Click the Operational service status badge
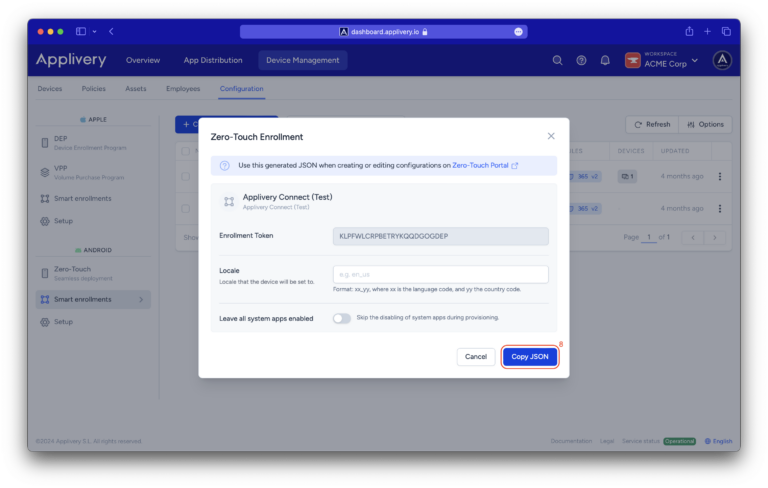 (679, 441)
